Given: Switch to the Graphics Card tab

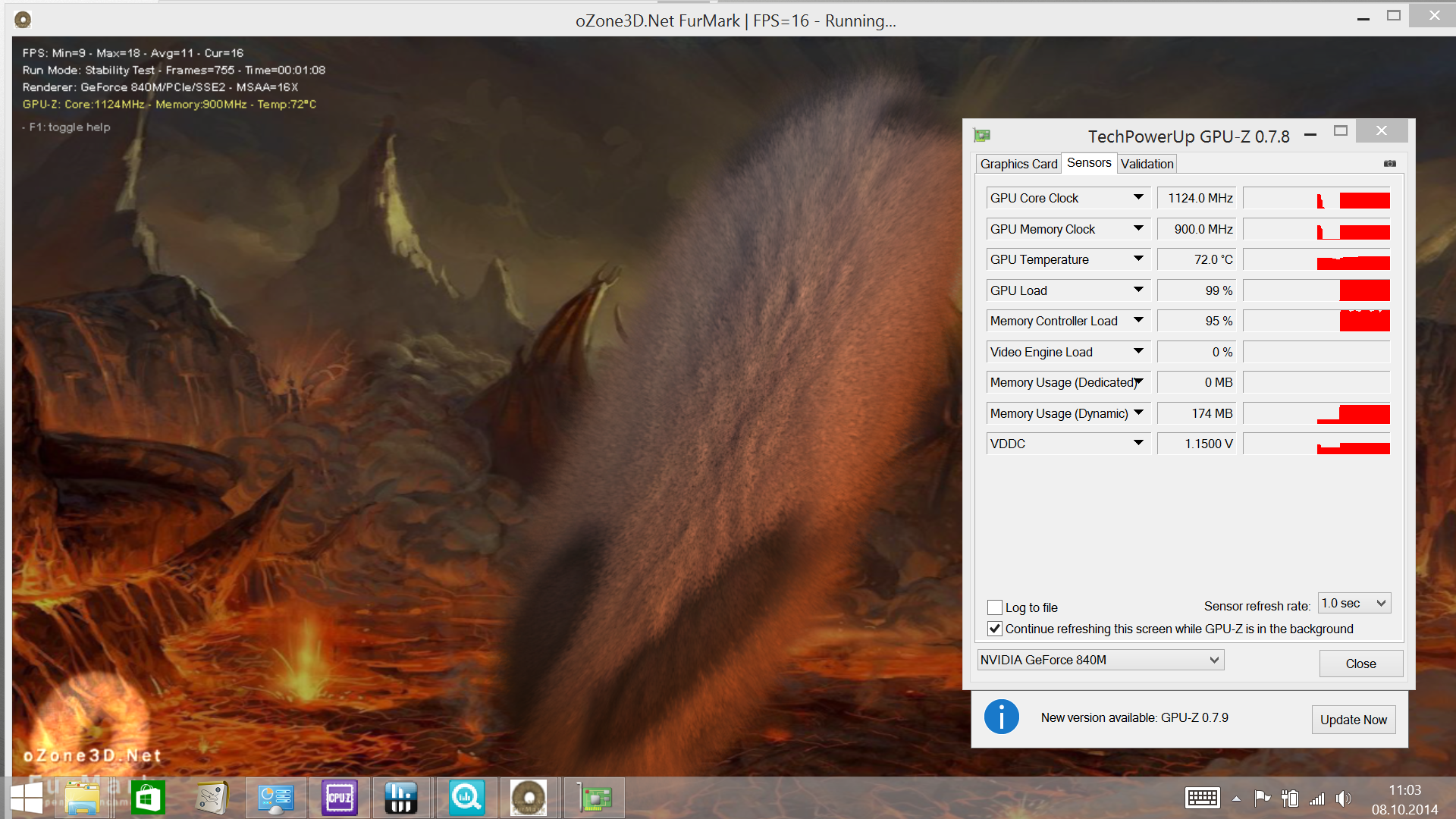Looking at the screenshot, I should click(x=1018, y=164).
